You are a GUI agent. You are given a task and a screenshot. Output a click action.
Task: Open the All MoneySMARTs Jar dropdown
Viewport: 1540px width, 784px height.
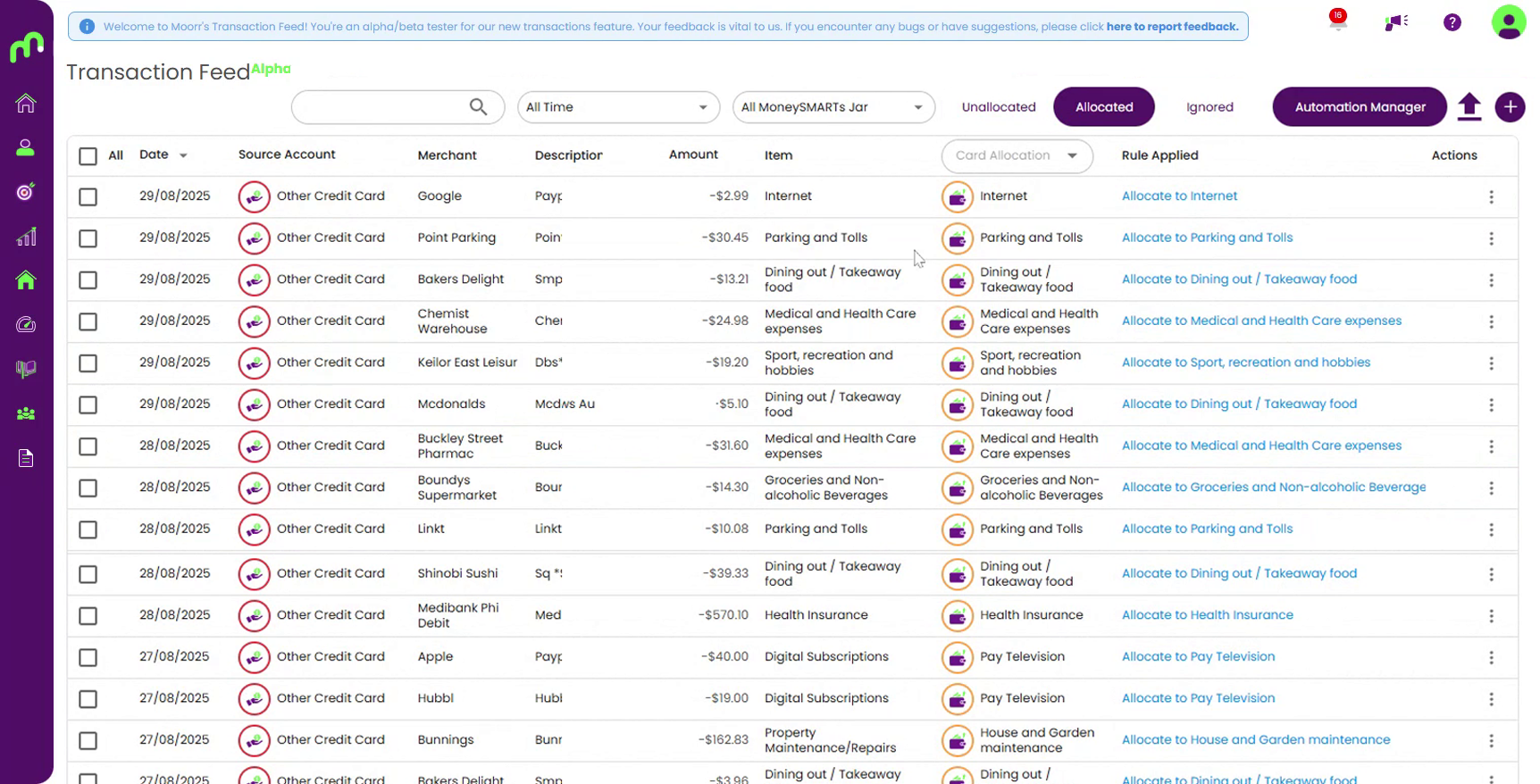[x=833, y=107]
